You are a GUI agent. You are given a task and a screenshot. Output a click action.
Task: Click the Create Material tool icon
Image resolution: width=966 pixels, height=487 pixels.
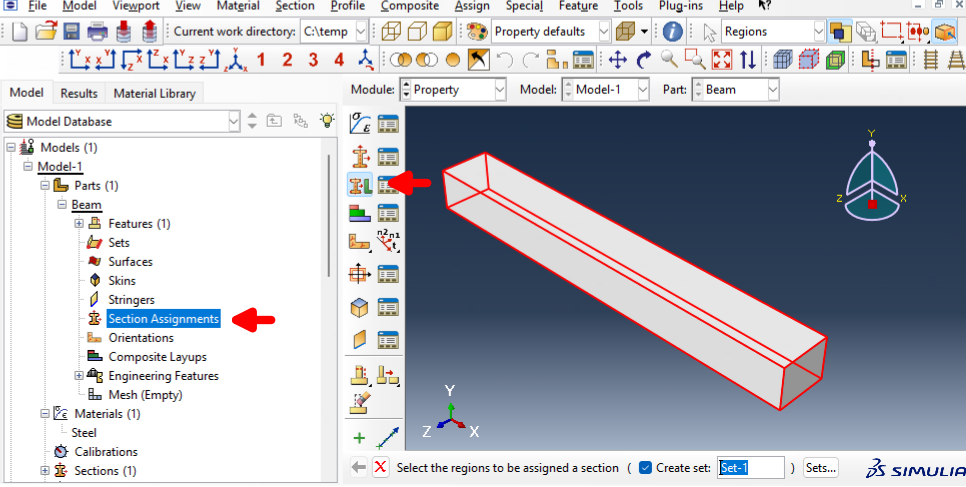[360, 124]
